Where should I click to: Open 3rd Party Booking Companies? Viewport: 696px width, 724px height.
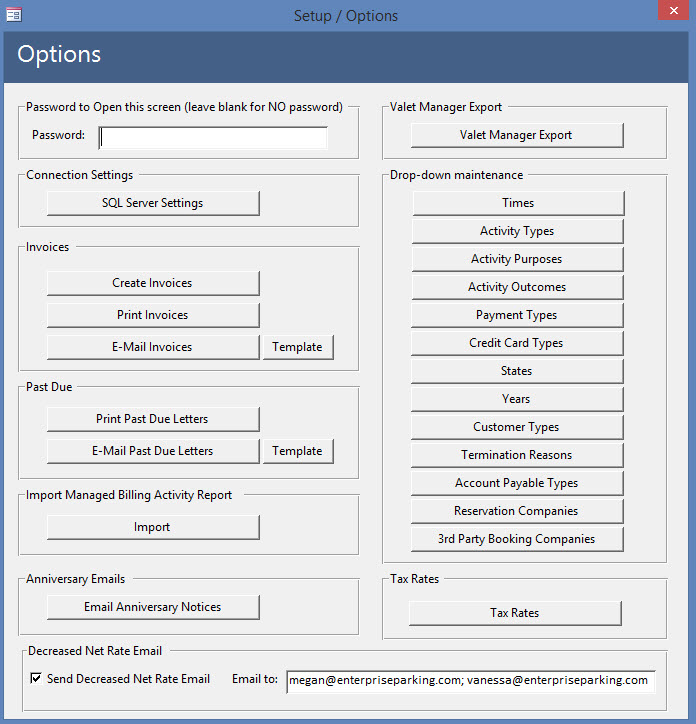coord(517,539)
